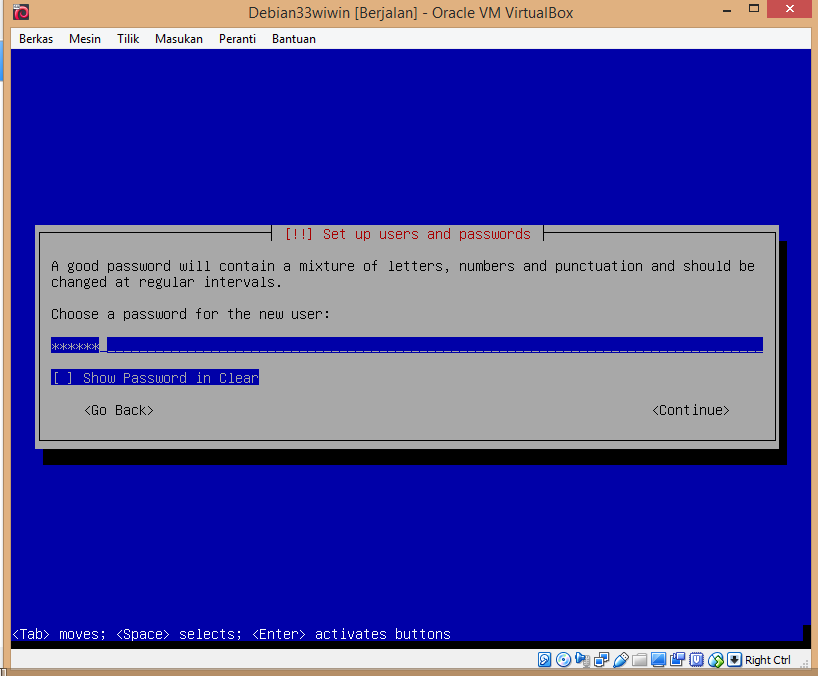Click the VirtualBox window title icon
This screenshot has width=818, height=676.
click(x=21, y=11)
